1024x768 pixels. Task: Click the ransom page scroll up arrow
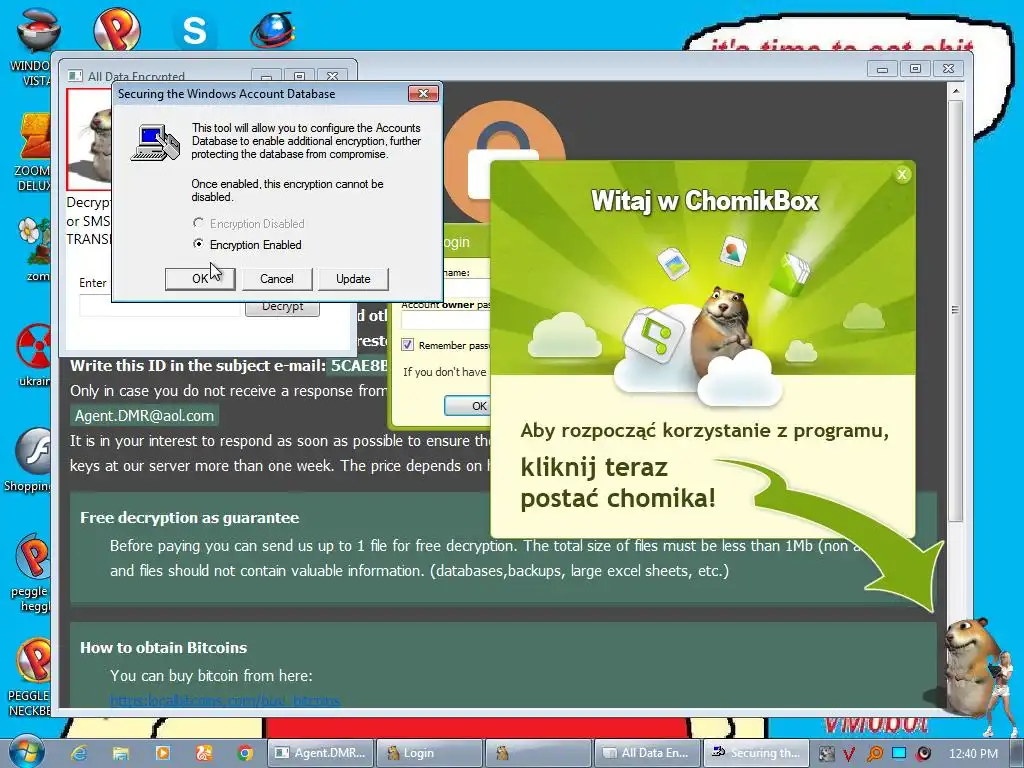(x=955, y=91)
